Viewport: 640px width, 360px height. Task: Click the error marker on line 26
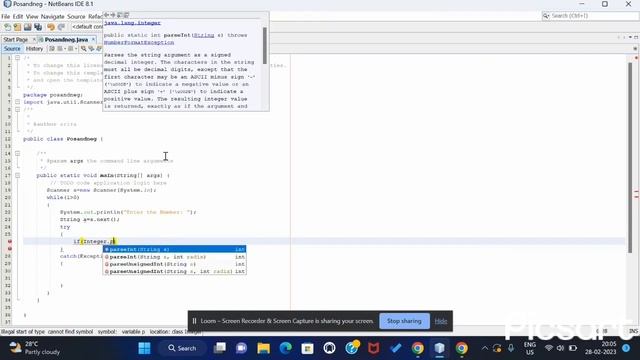(x=9, y=242)
